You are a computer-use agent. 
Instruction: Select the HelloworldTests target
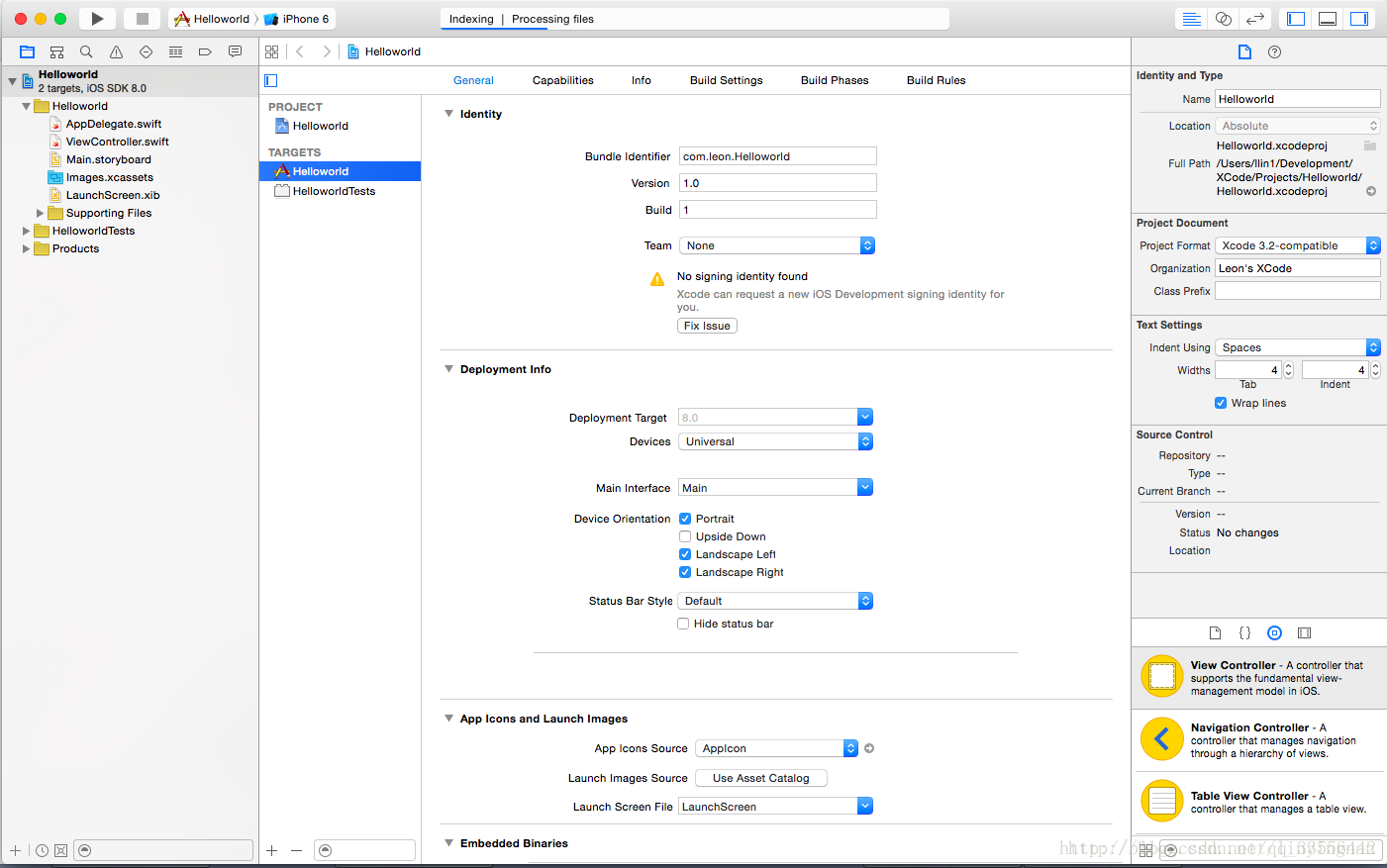click(x=340, y=191)
